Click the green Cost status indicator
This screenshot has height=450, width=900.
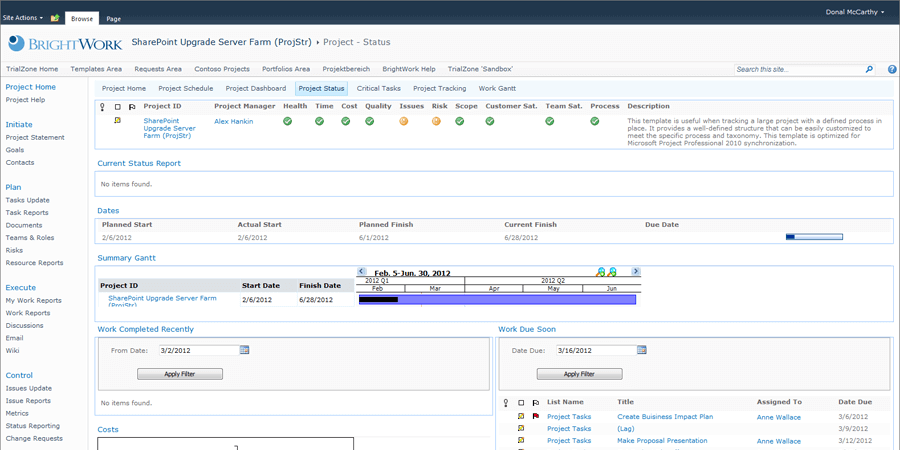[x=346, y=121]
